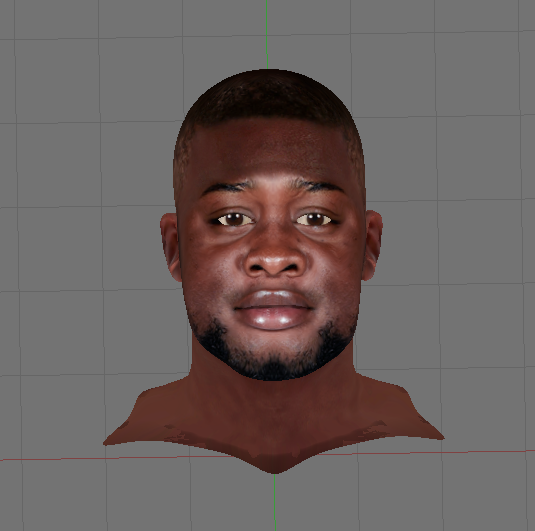535x531 pixels.
Task: Click the green axis line below the bust
Action: tap(275, 502)
